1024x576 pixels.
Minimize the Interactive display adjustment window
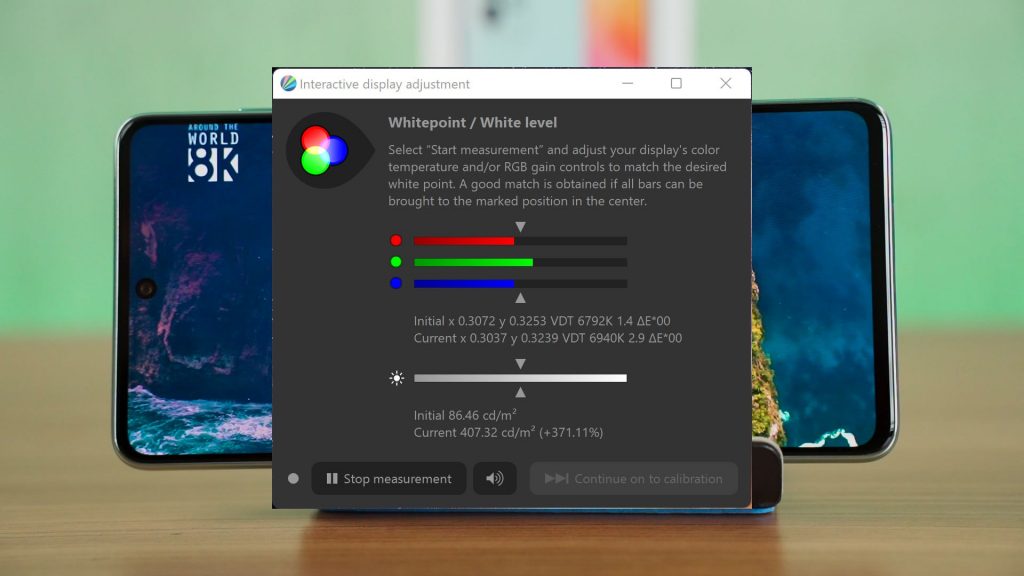click(628, 84)
